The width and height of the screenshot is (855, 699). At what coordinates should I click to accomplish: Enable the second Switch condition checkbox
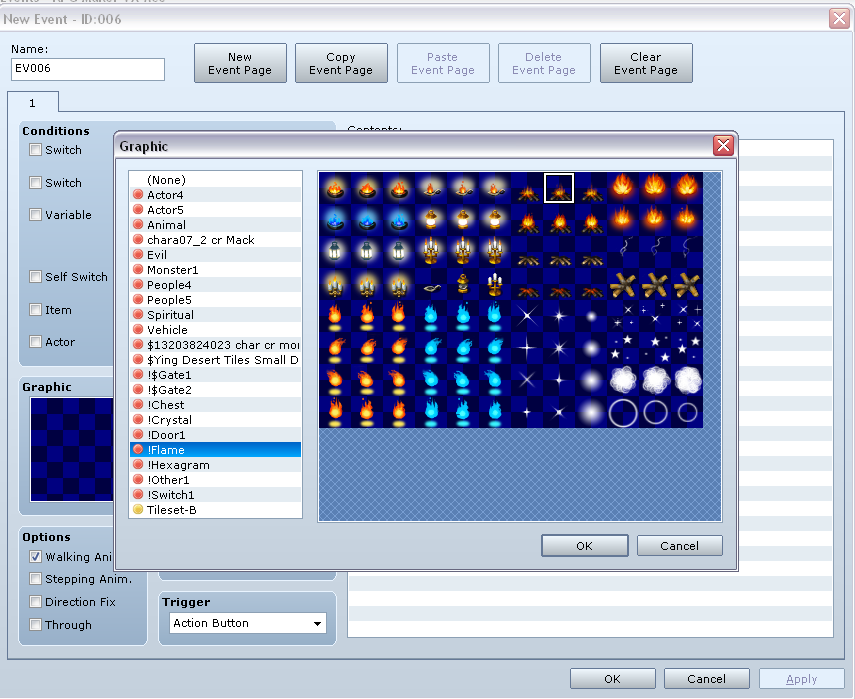click(x=35, y=183)
